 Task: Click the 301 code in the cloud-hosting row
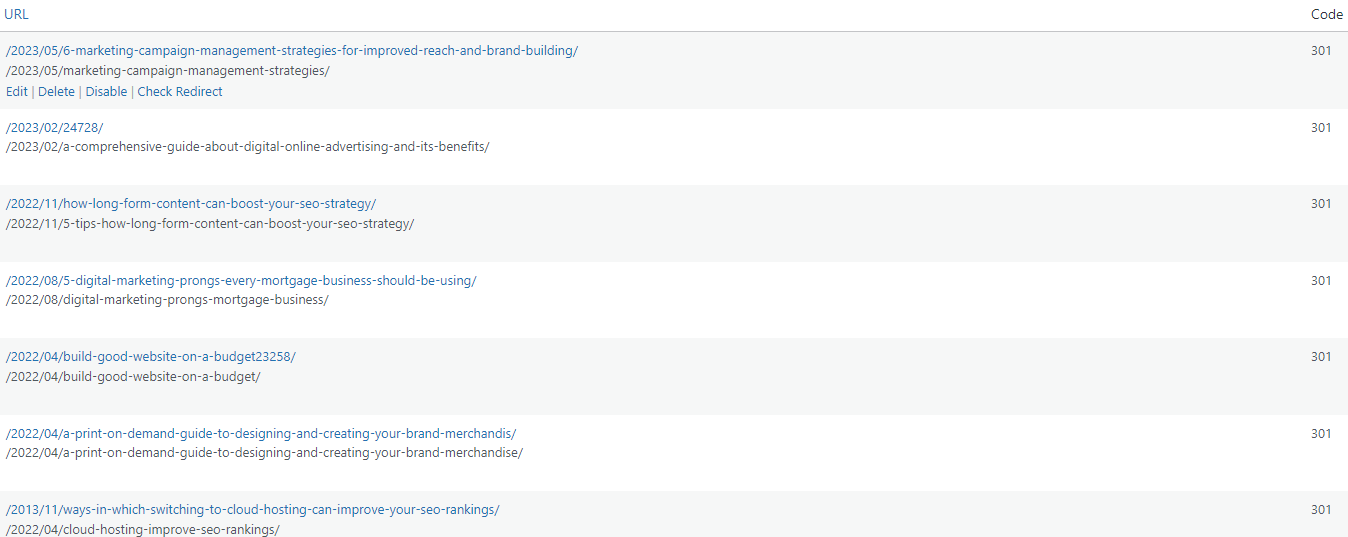pyautogui.click(x=1321, y=510)
